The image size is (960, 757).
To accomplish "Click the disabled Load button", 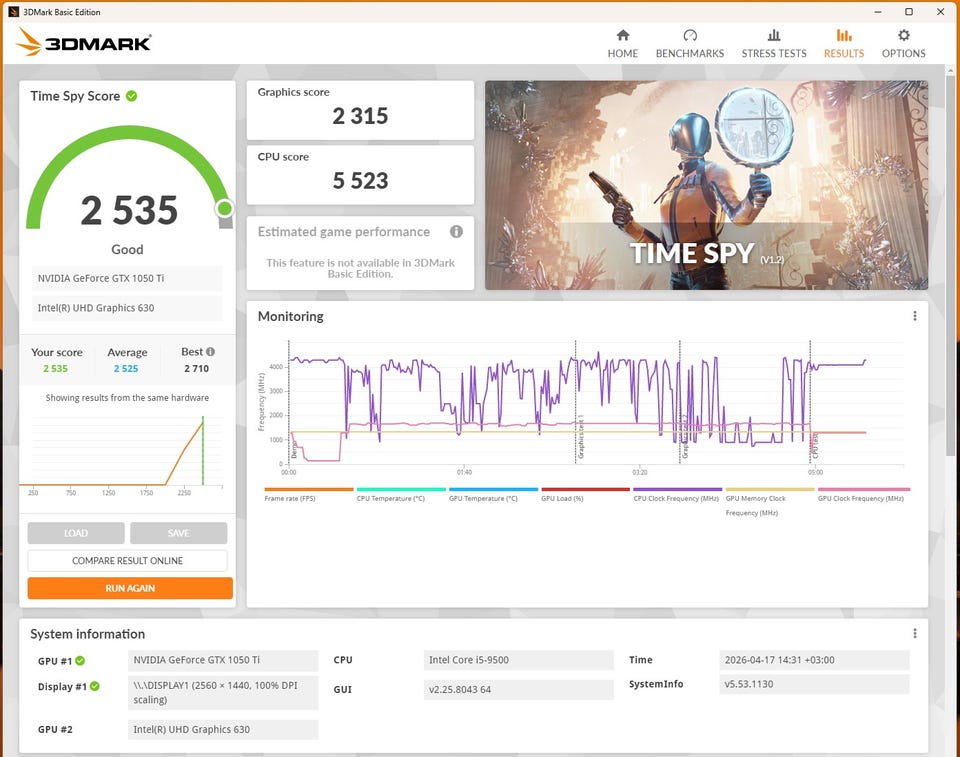I will coord(76,533).
